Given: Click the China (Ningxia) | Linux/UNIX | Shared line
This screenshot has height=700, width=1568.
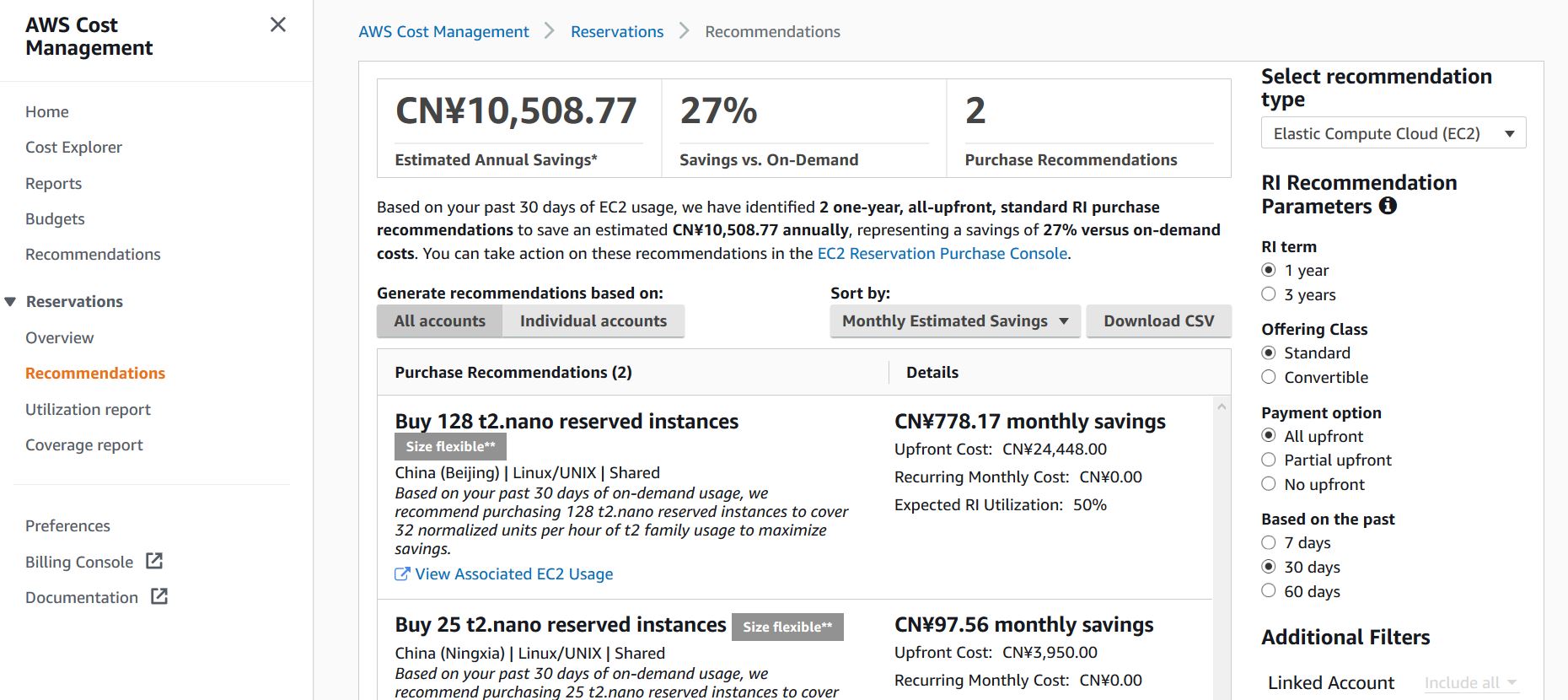Looking at the screenshot, I should [530, 653].
